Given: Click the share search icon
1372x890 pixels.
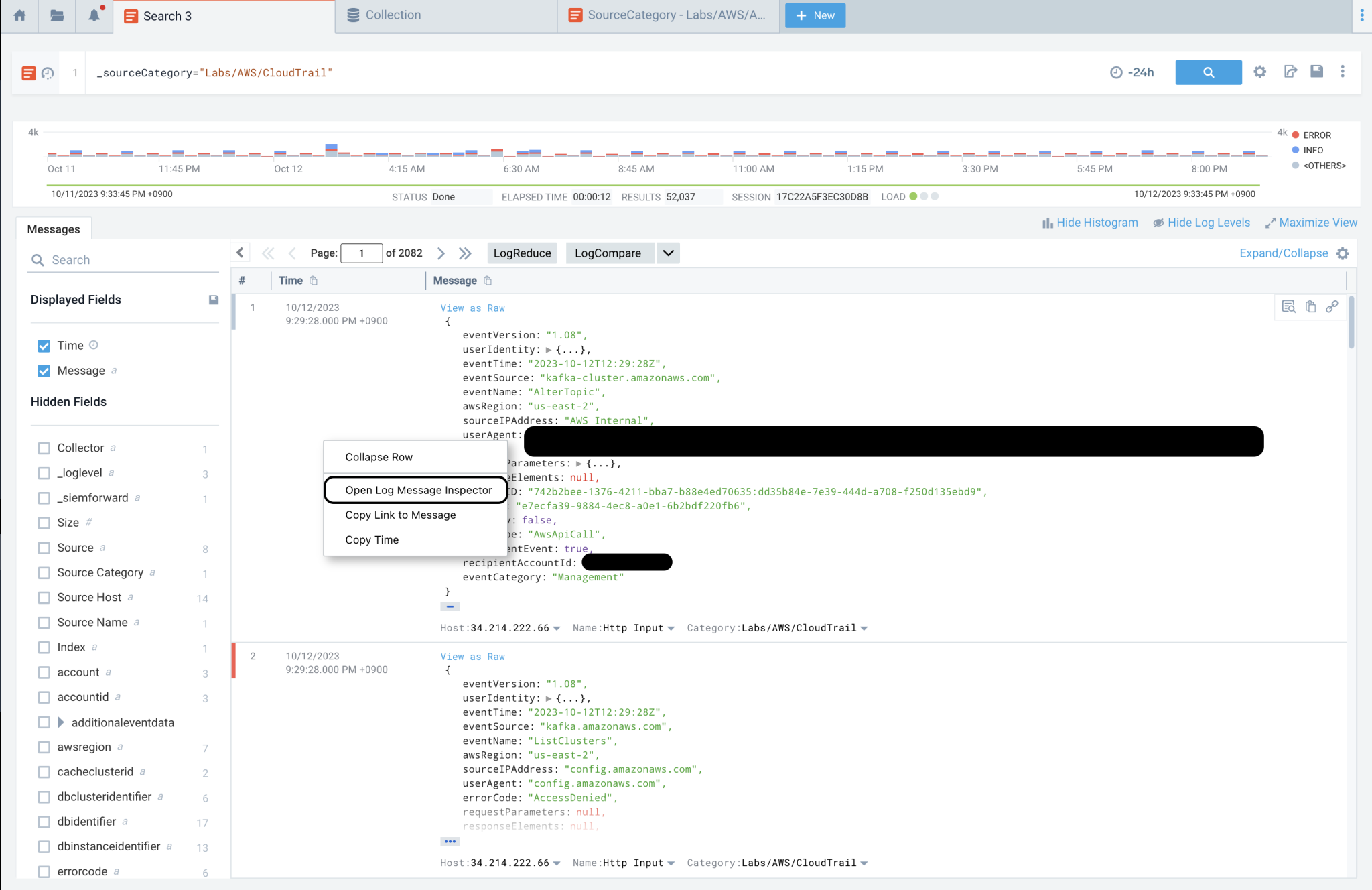Looking at the screenshot, I should click(x=1290, y=72).
